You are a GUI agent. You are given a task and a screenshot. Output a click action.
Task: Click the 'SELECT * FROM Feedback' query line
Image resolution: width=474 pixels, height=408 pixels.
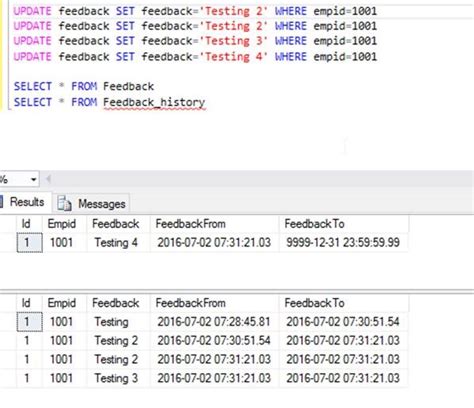pyautogui.click(x=84, y=87)
